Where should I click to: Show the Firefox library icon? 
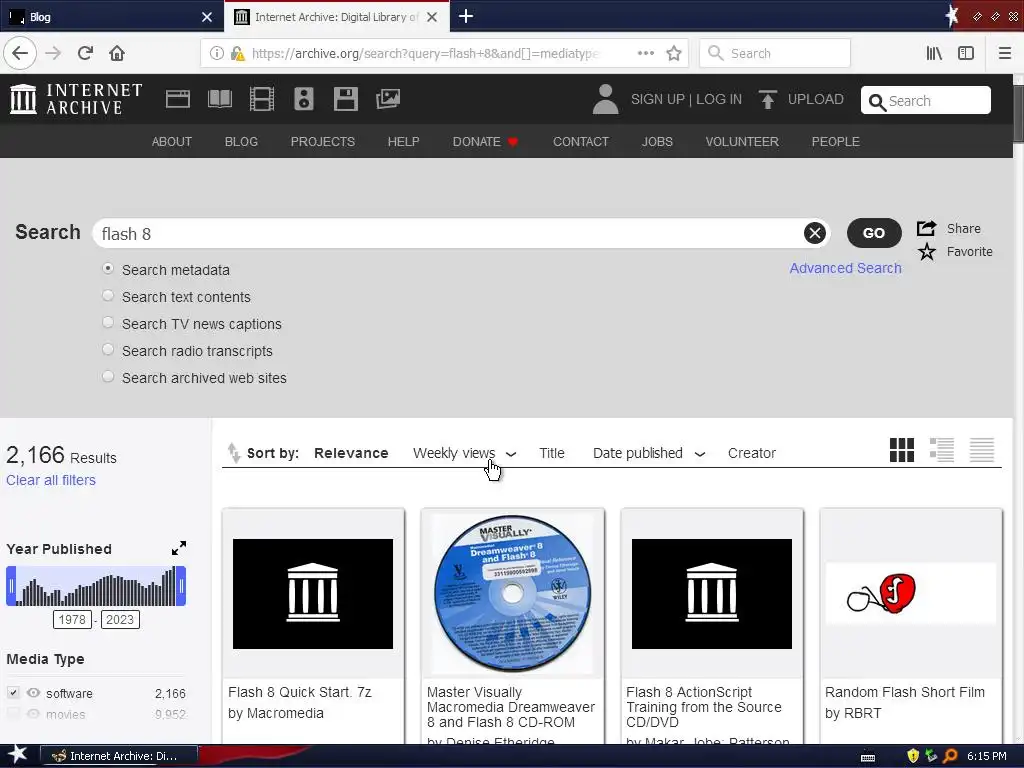coord(934,53)
